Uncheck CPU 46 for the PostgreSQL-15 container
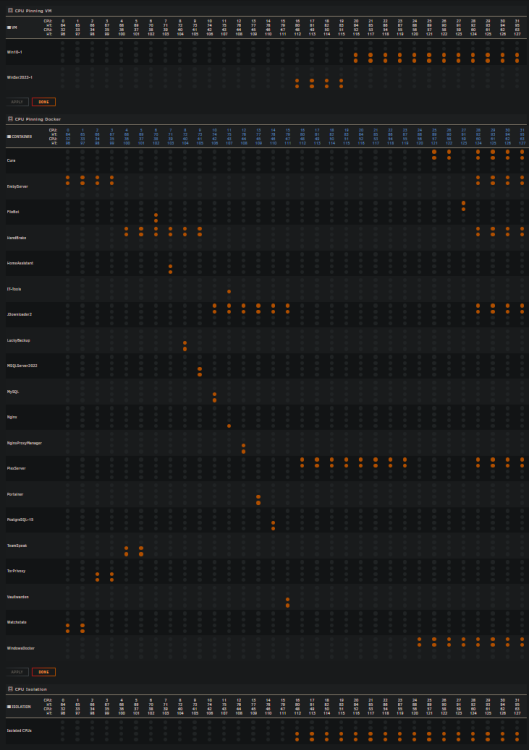This screenshot has height=750, width=529. pyautogui.click(x=273, y=523)
